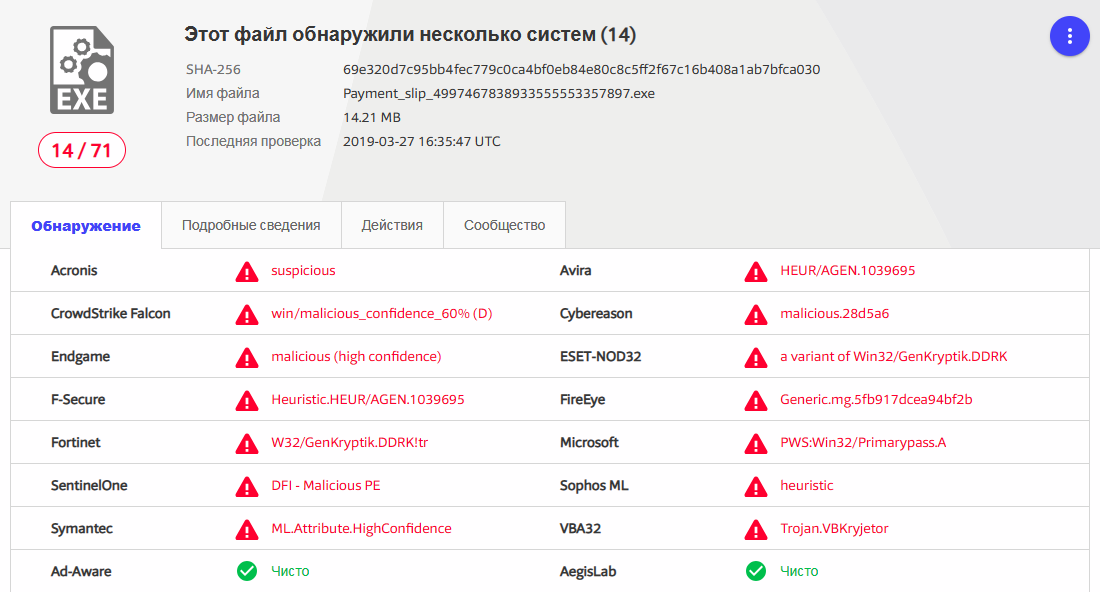This screenshot has width=1100, height=592.
Task: Click the warning icon beside Symantec detection
Action: coord(246,529)
